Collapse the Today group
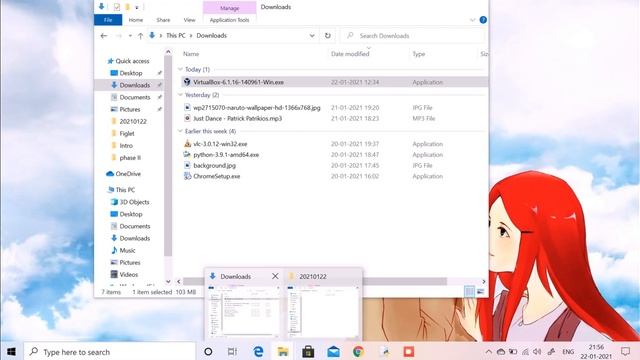Image resolution: width=640 pixels, height=360 pixels. (x=180, y=69)
